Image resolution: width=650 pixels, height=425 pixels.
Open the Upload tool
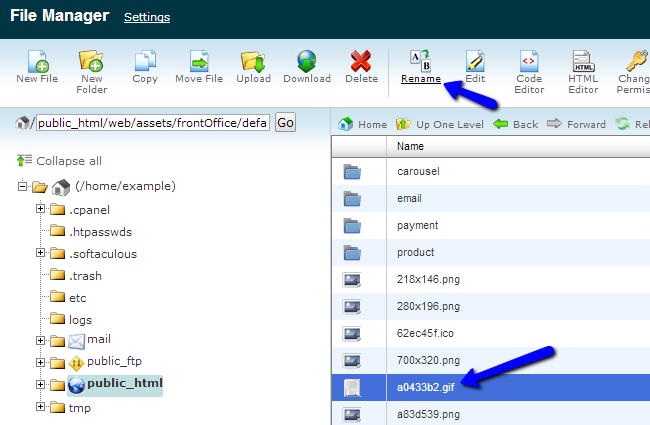point(253,61)
